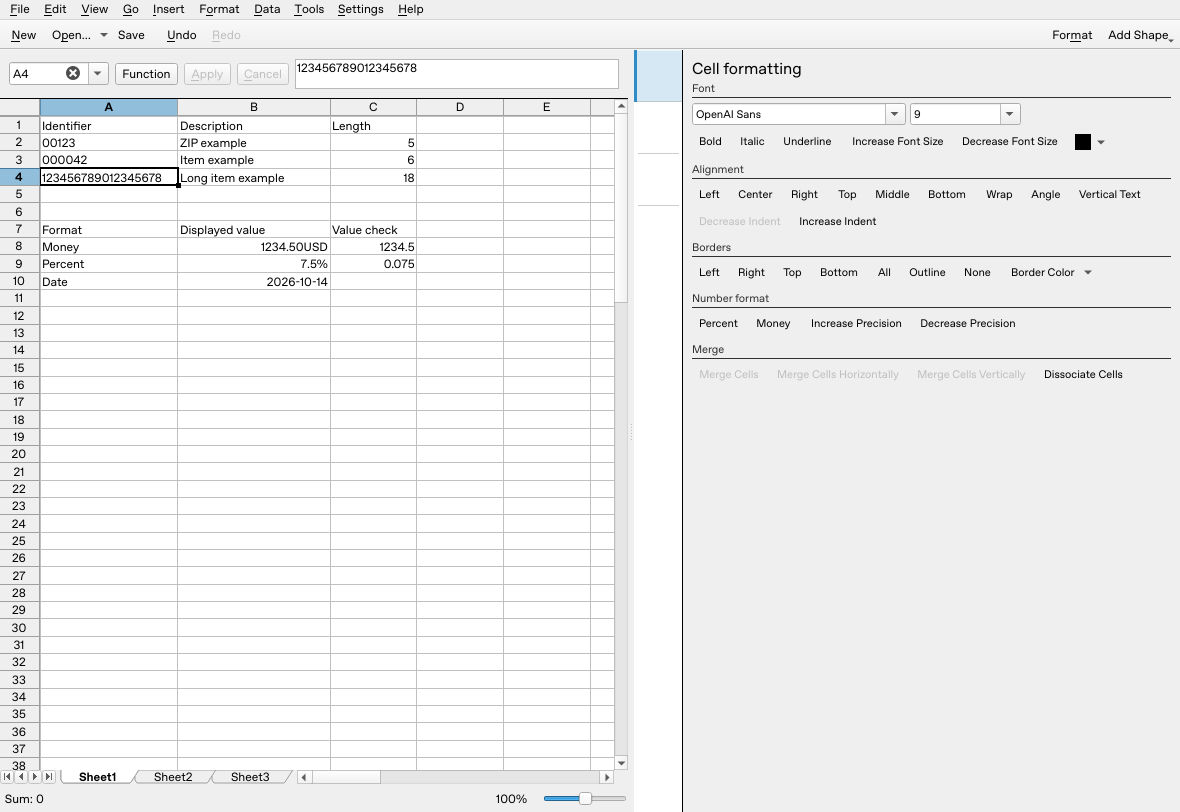Click Increase Indent
The image size is (1180, 812).
point(837,221)
